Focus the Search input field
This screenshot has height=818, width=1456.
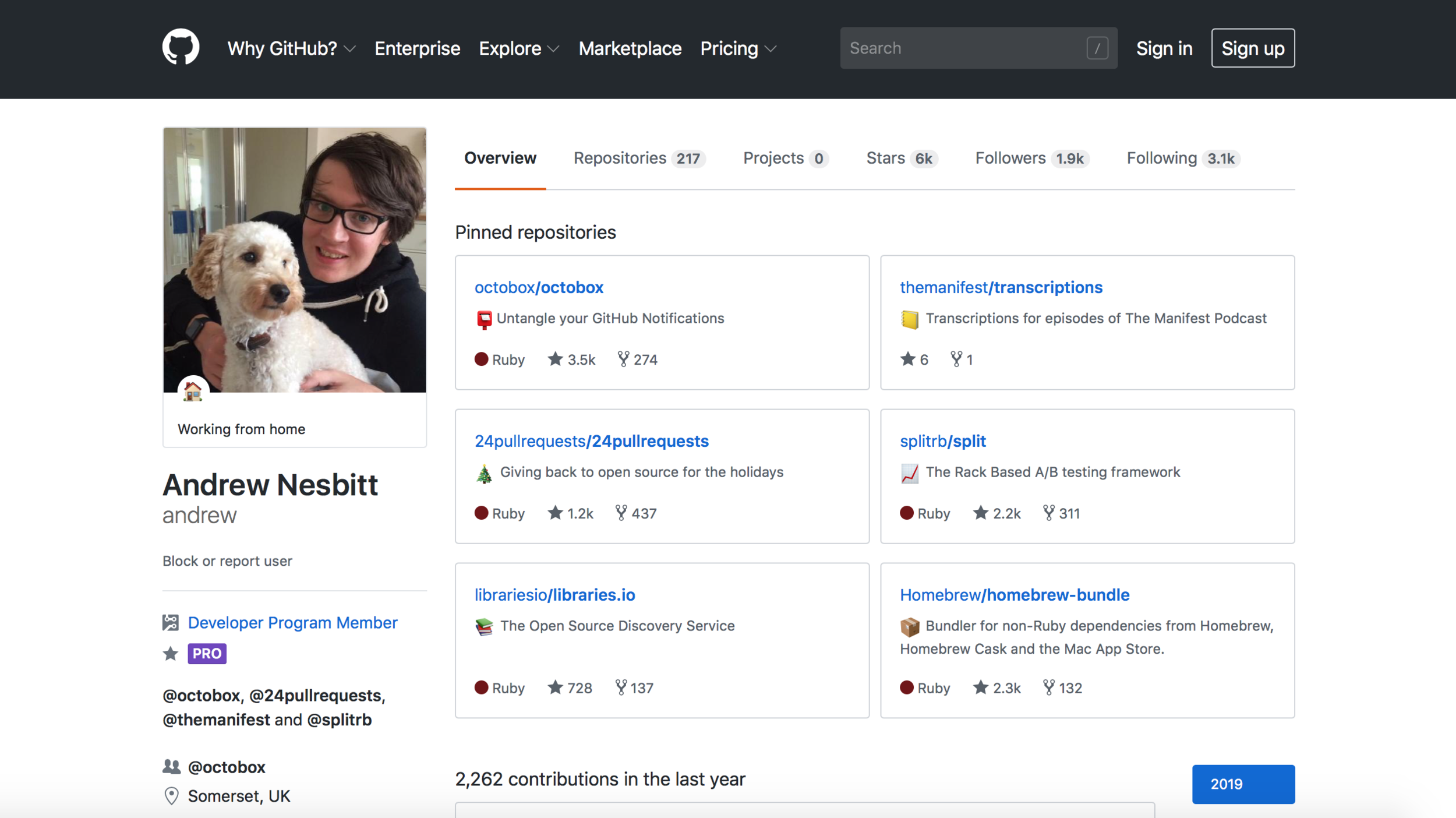[978, 48]
